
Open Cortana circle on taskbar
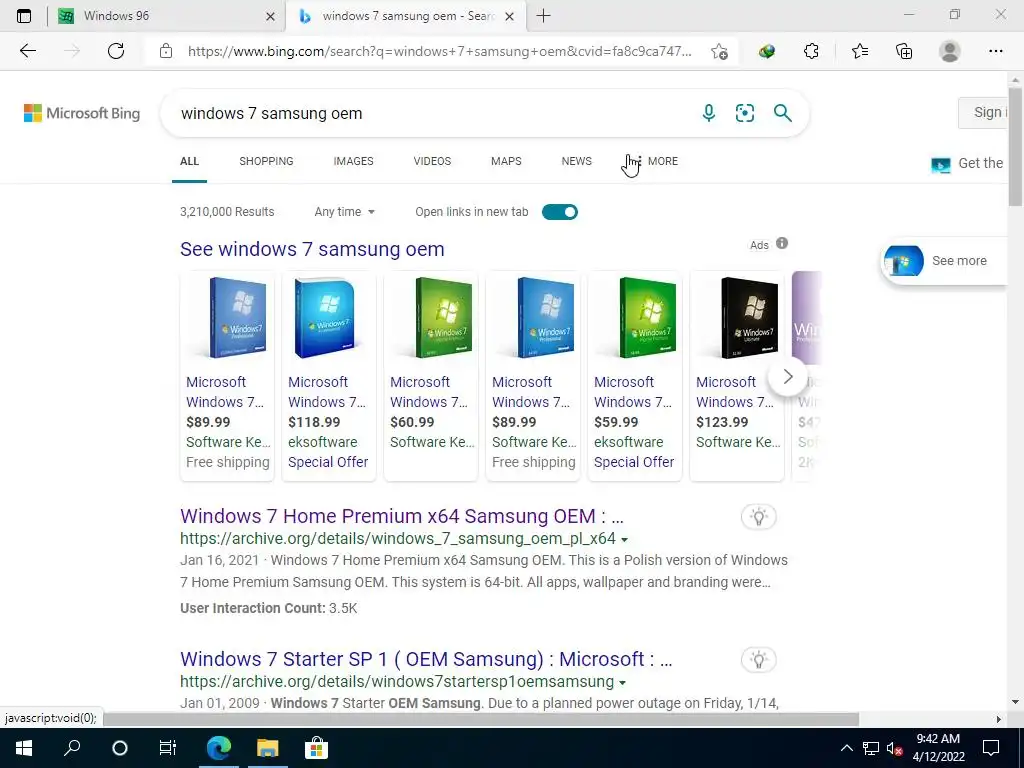click(120, 748)
